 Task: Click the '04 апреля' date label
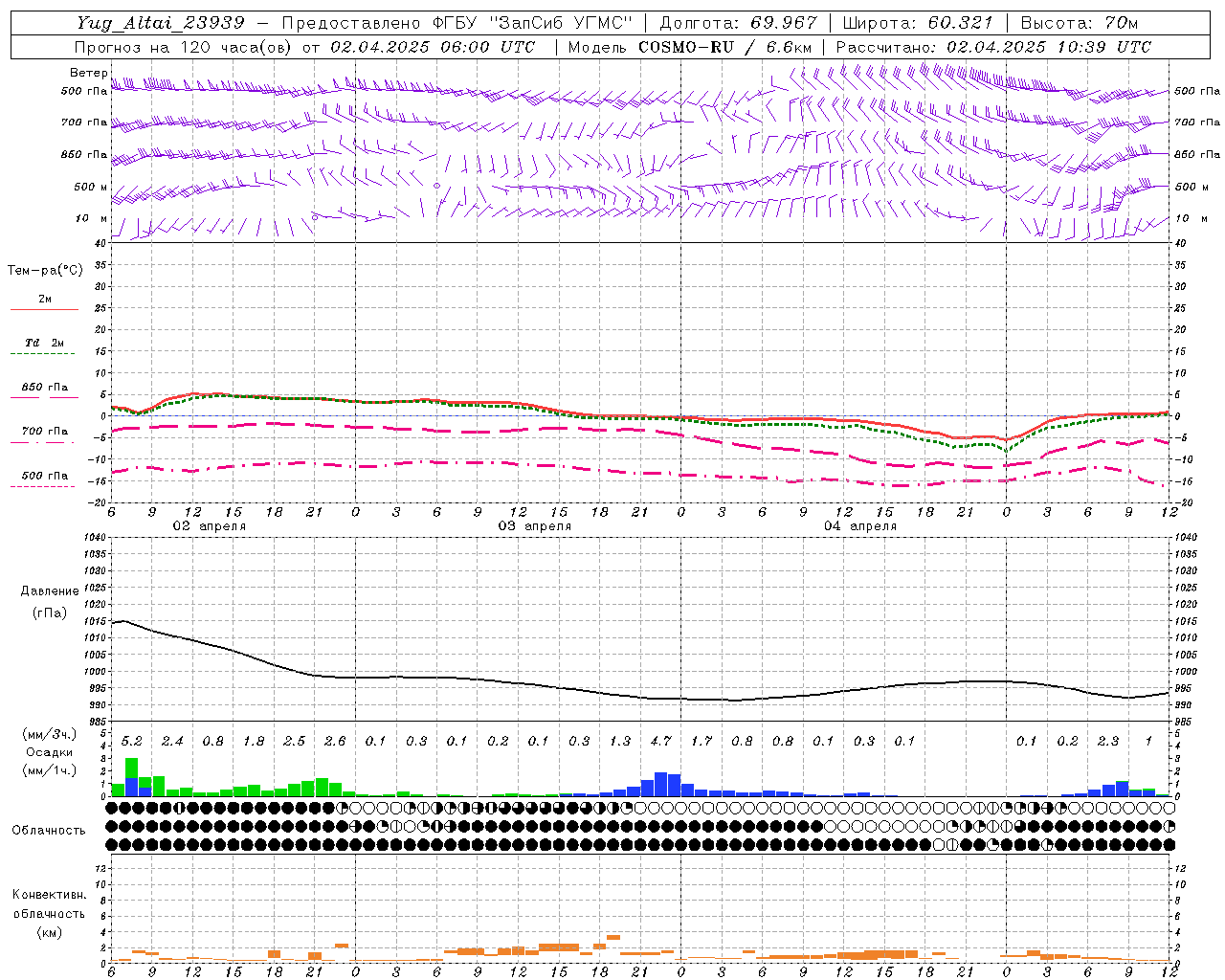tap(859, 526)
